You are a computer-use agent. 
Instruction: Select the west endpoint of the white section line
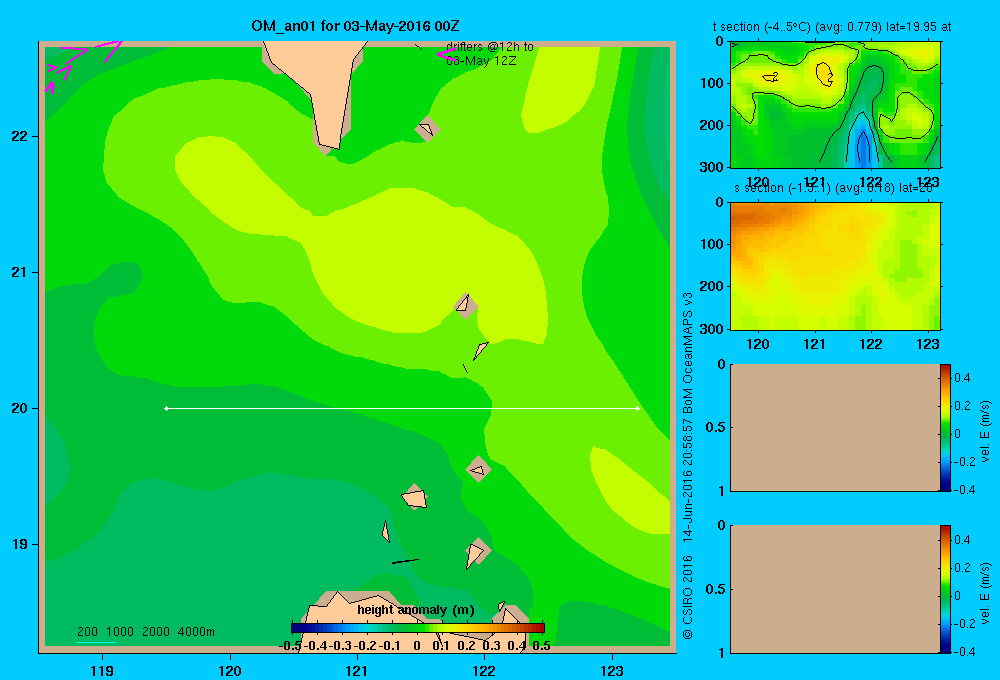[x=166, y=408]
